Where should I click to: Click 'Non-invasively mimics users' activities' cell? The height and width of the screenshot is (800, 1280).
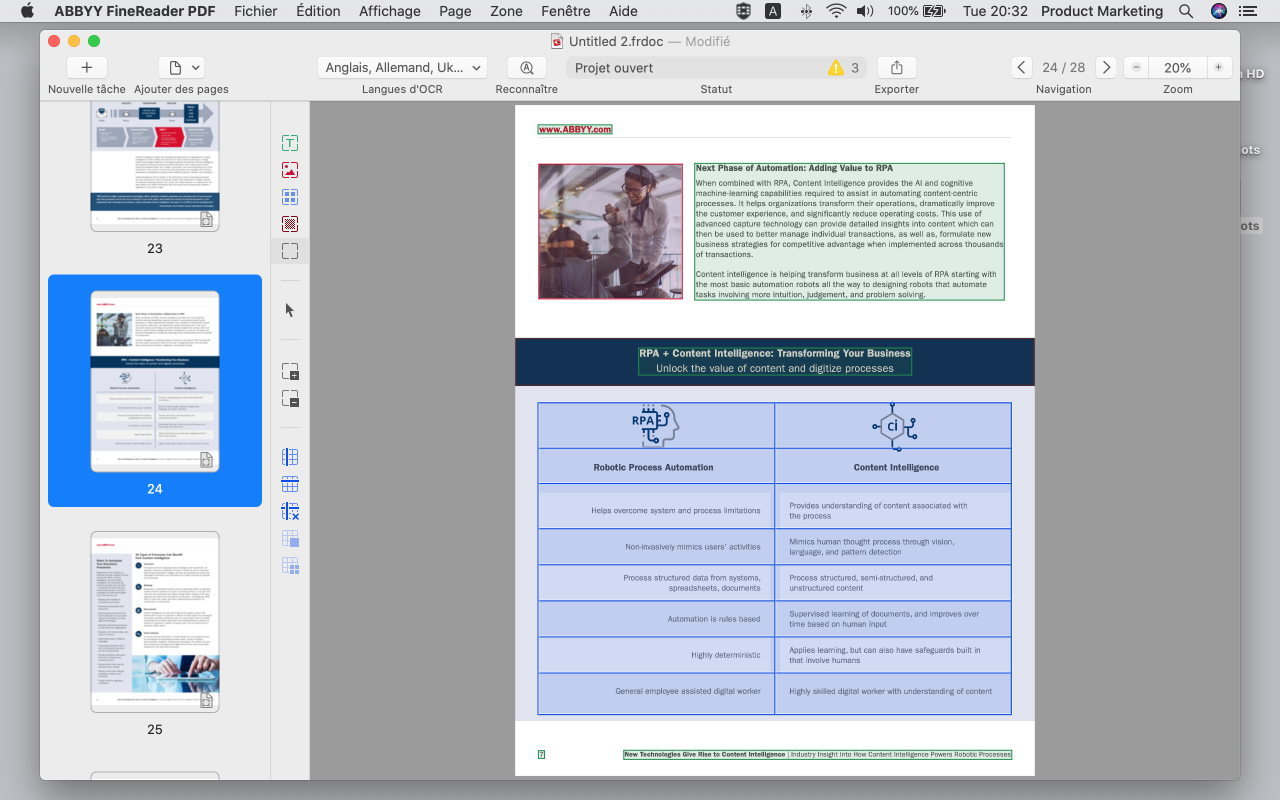[656, 547]
